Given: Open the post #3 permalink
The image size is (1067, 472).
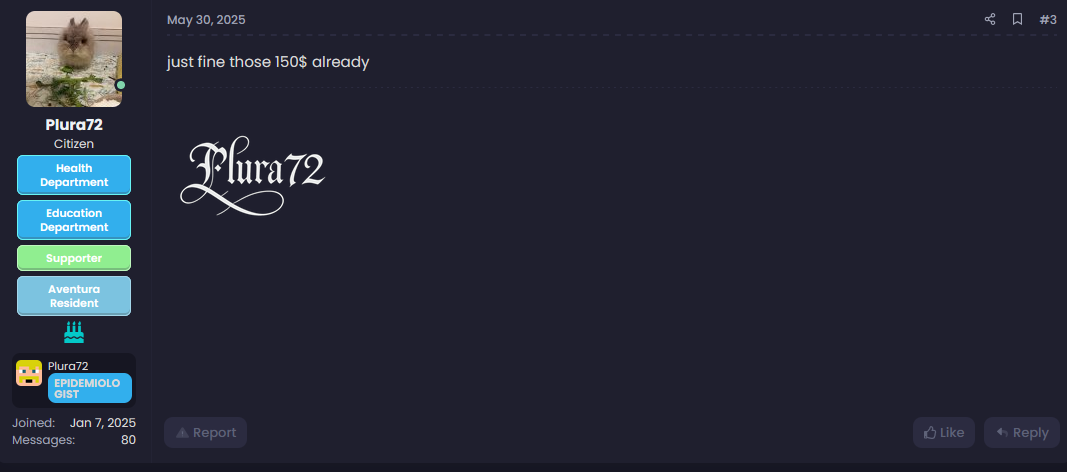Looking at the screenshot, I should point(1048,19).
